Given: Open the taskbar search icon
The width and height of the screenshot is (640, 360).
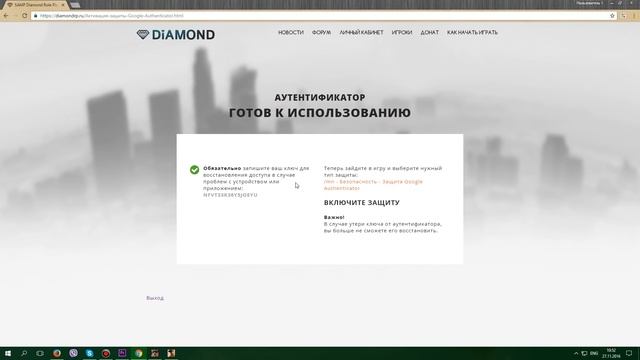Looking at the screenshot, I should [24, 353].
